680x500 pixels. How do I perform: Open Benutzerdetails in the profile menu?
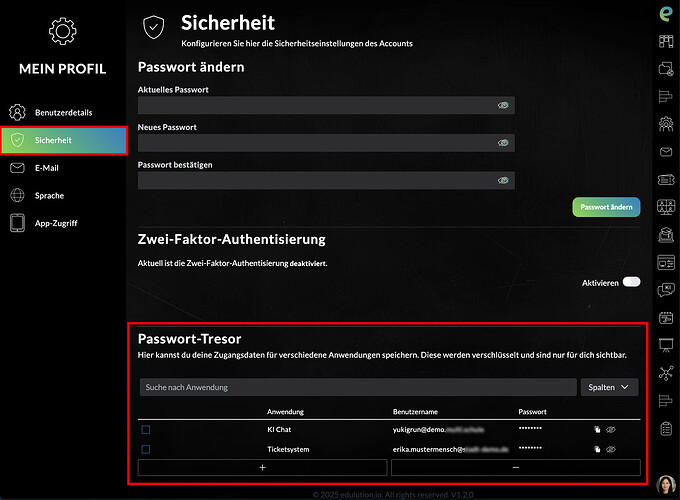[x=63, y=112]
